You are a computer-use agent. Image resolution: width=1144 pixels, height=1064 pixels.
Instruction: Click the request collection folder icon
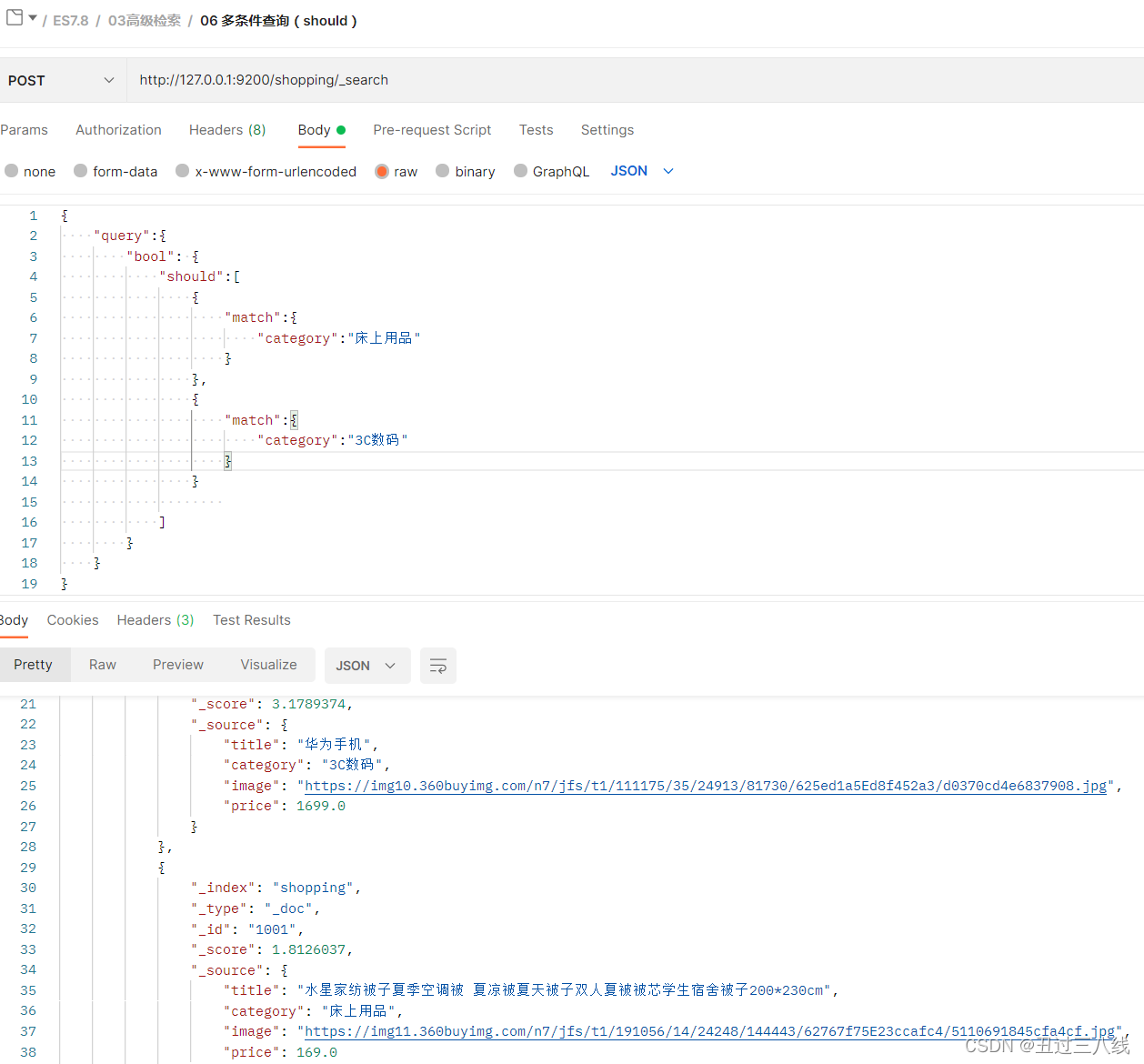click(x=15, y=17)
